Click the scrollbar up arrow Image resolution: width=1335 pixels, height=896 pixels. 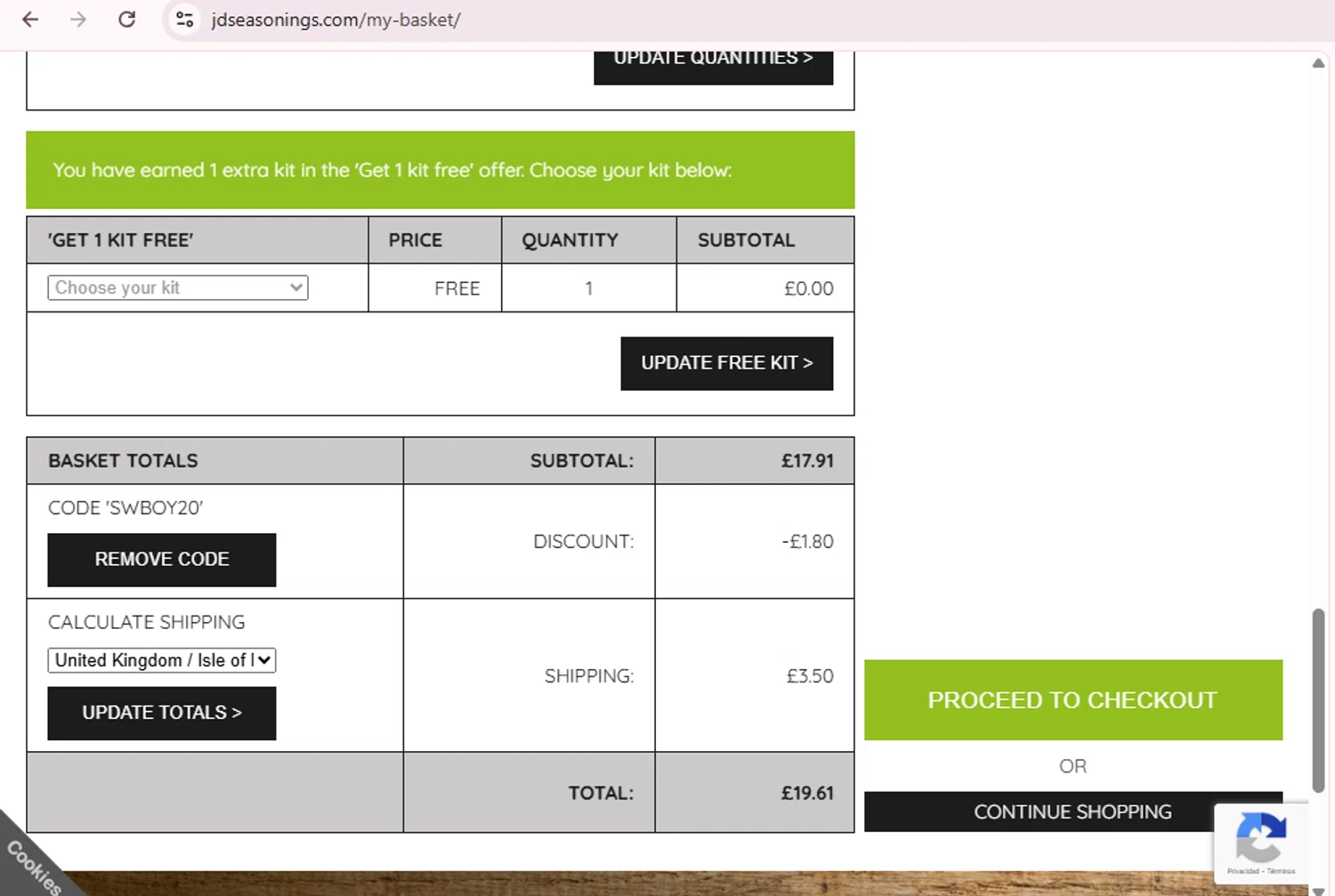[1318, 63]
